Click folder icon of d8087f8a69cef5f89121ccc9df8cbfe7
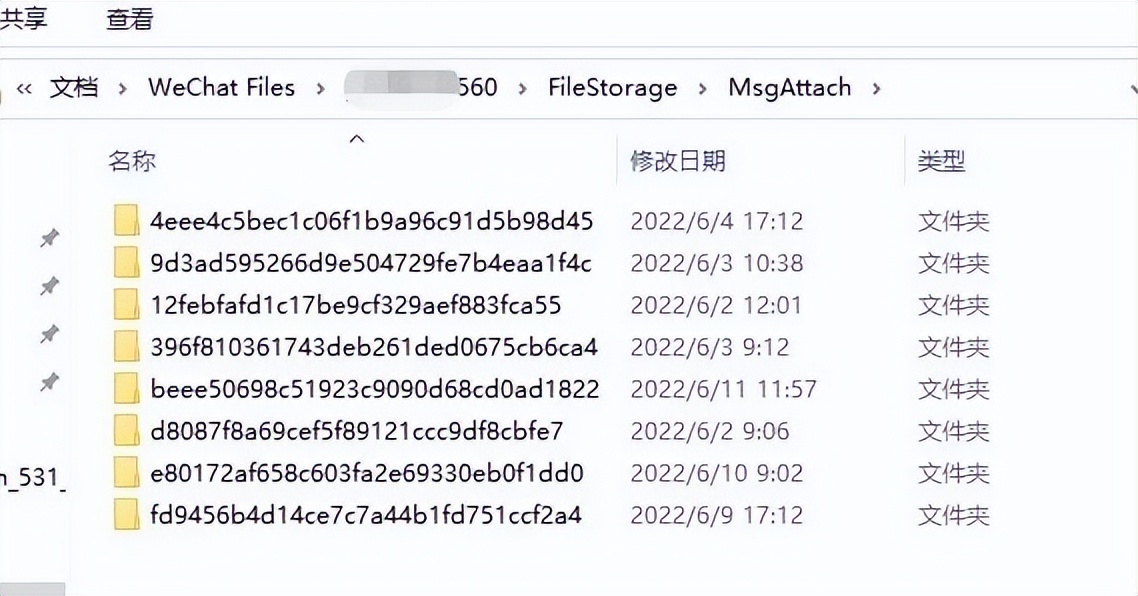 point(126,431)
